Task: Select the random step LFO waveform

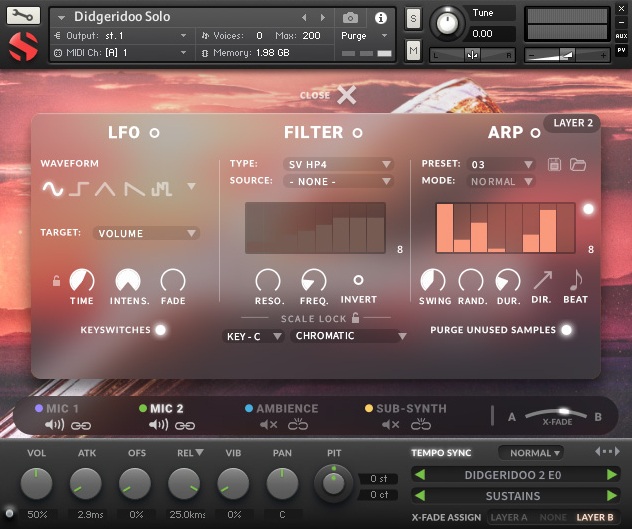Action: click(x=162, y=188)
